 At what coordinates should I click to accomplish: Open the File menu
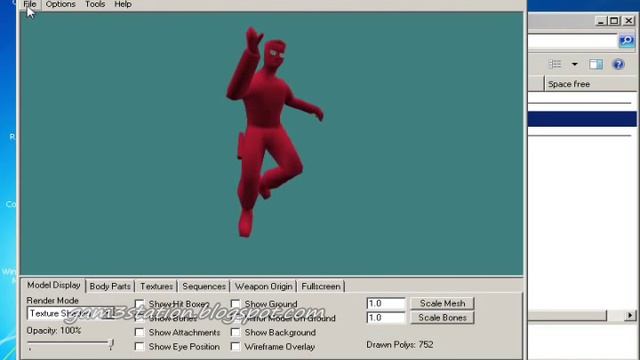pyautogui.click(x=30, y=4)
